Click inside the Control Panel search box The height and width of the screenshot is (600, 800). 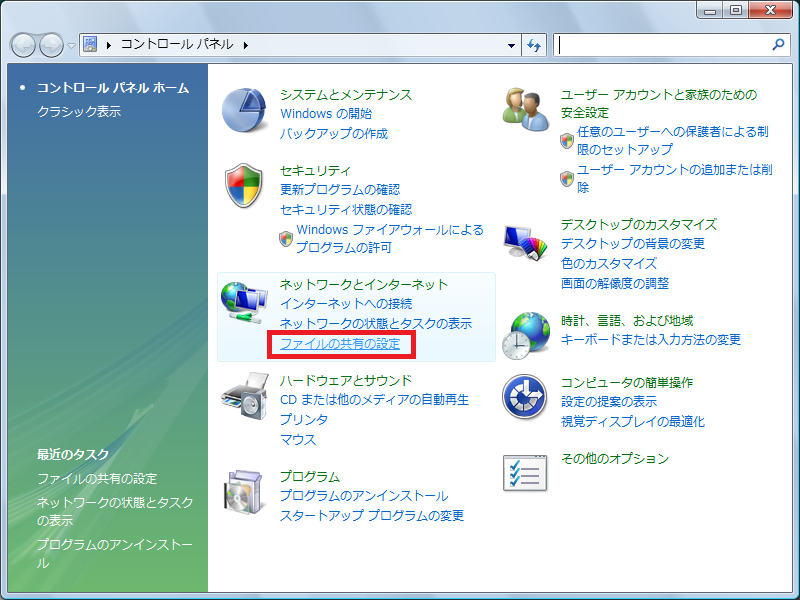660,45
